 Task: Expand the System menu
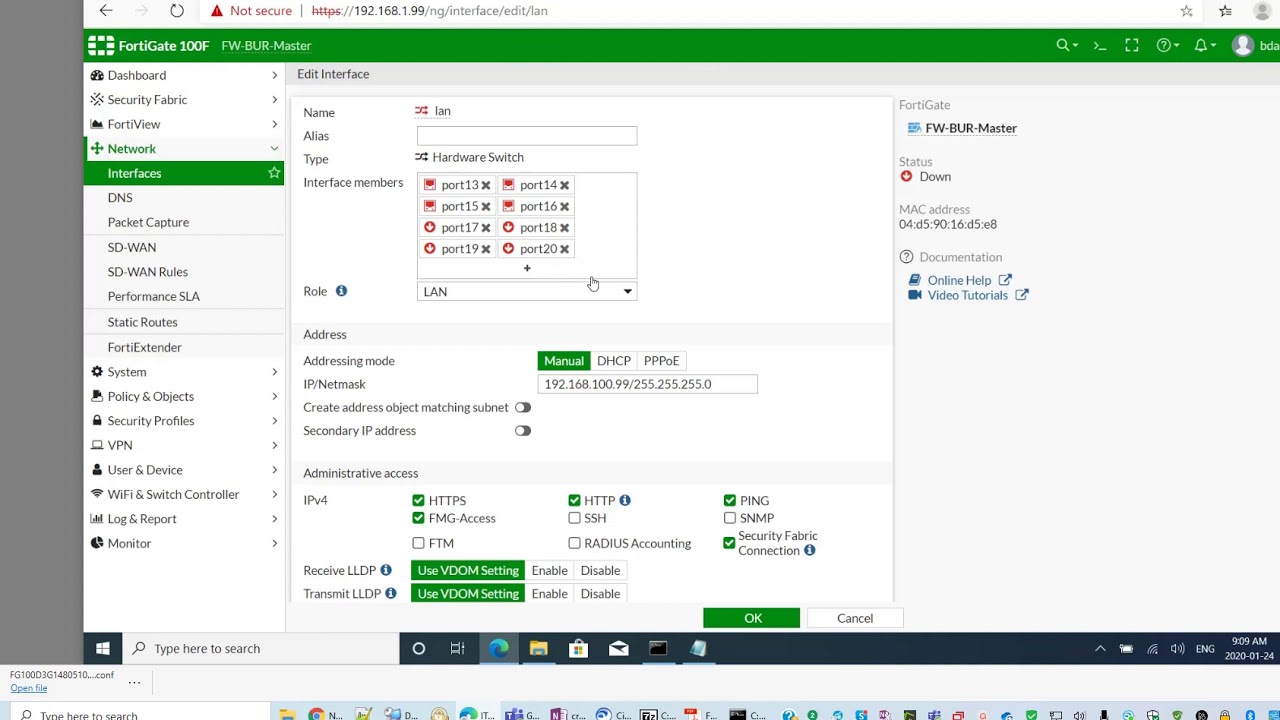tap(185, 372)
